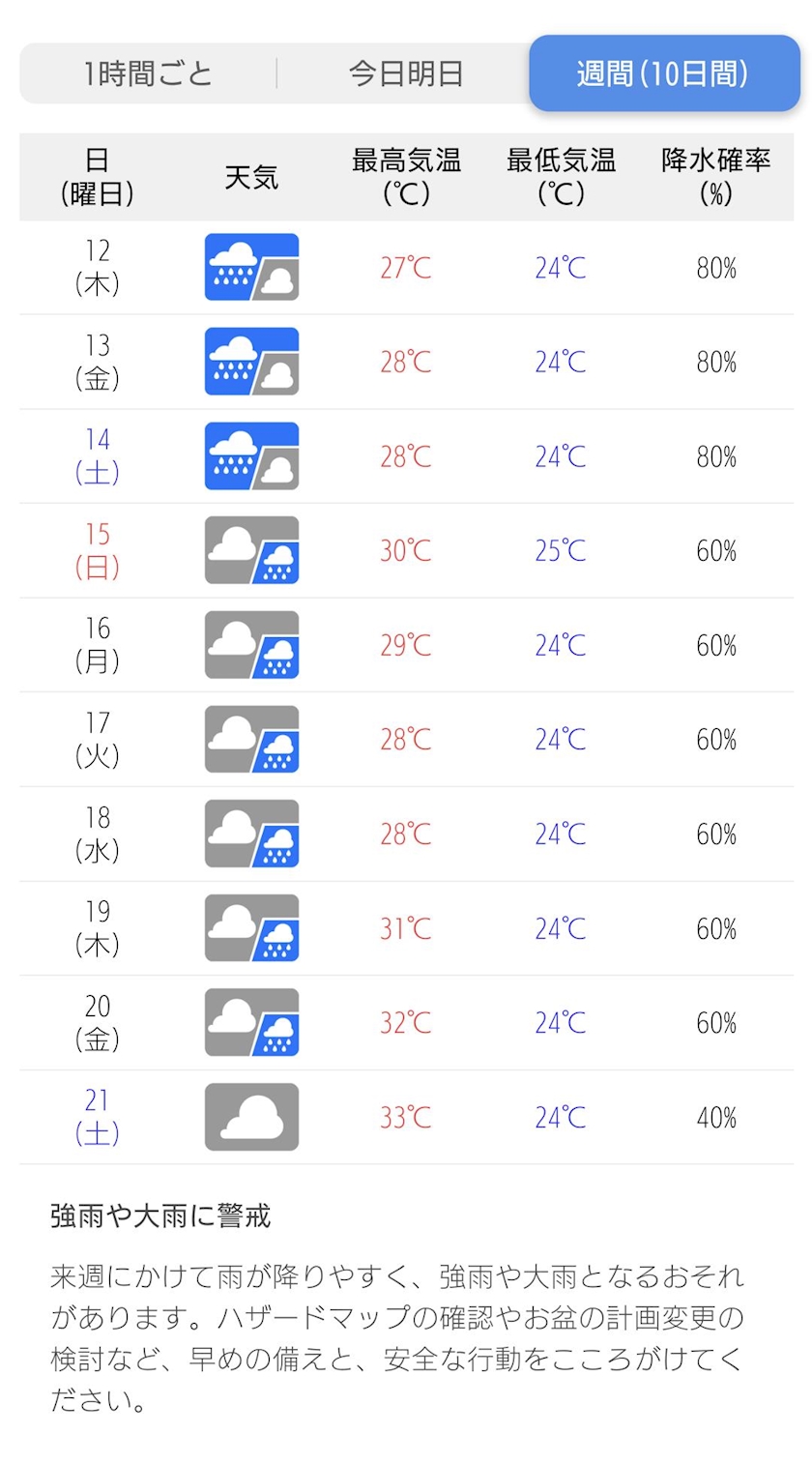Click the 40% precipitation value

(x=716, y=1118)
